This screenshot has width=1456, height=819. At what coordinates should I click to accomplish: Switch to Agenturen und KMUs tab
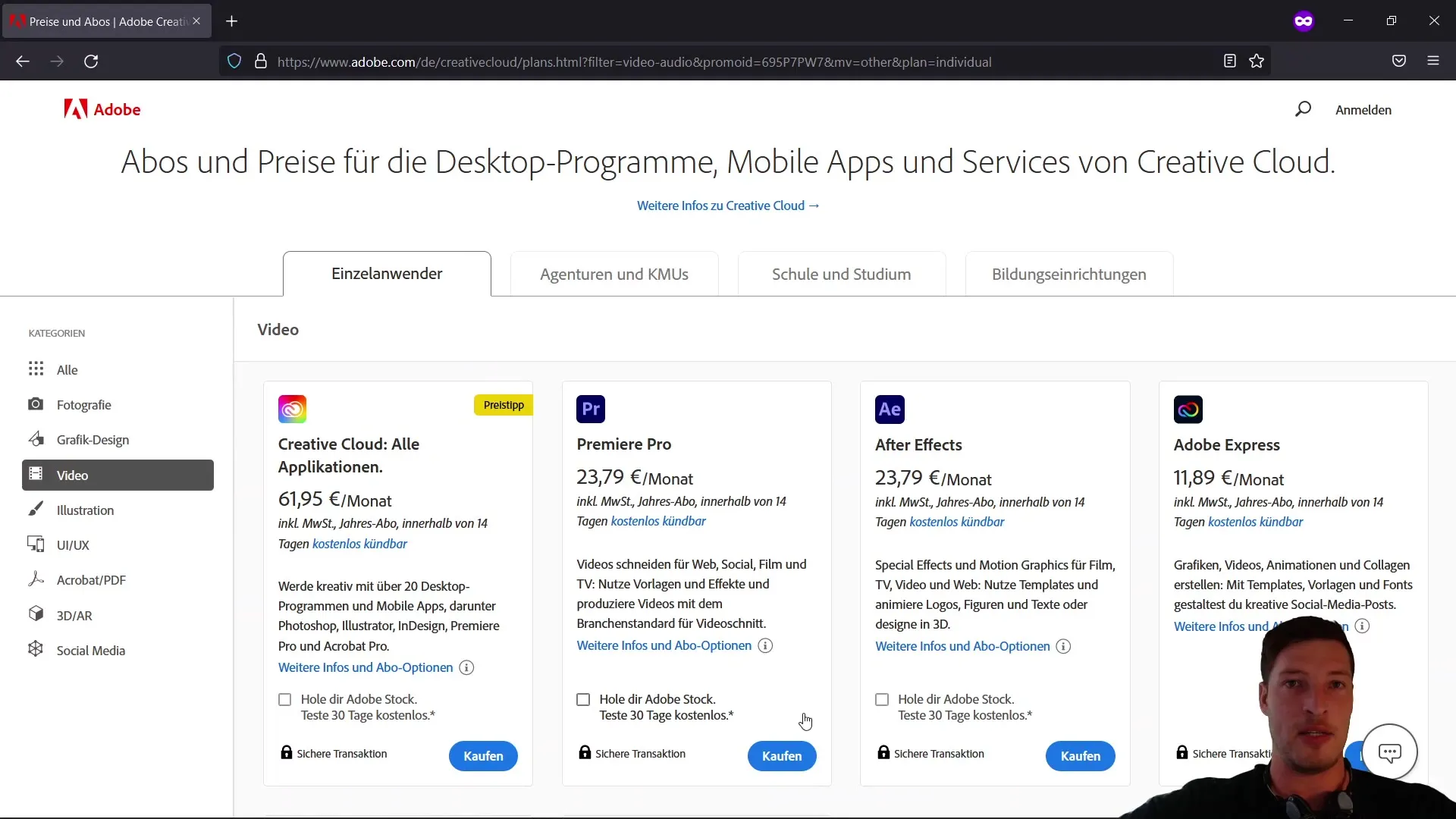(614, 274)
